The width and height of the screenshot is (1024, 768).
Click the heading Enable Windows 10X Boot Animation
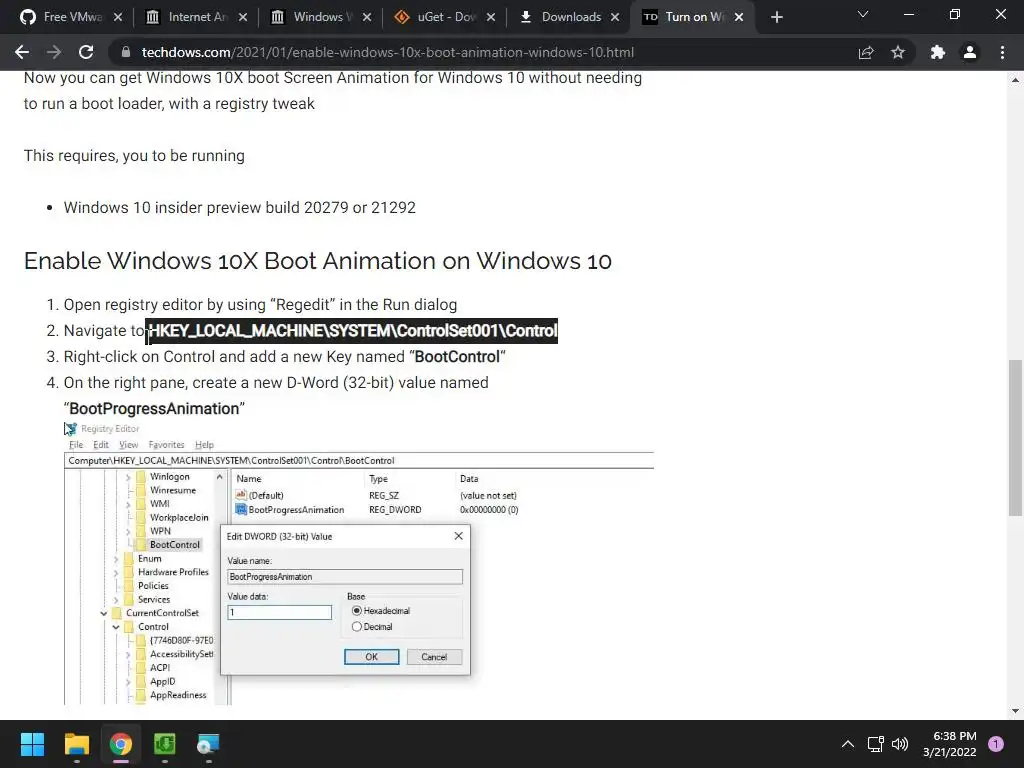click(x=317, y=261)
